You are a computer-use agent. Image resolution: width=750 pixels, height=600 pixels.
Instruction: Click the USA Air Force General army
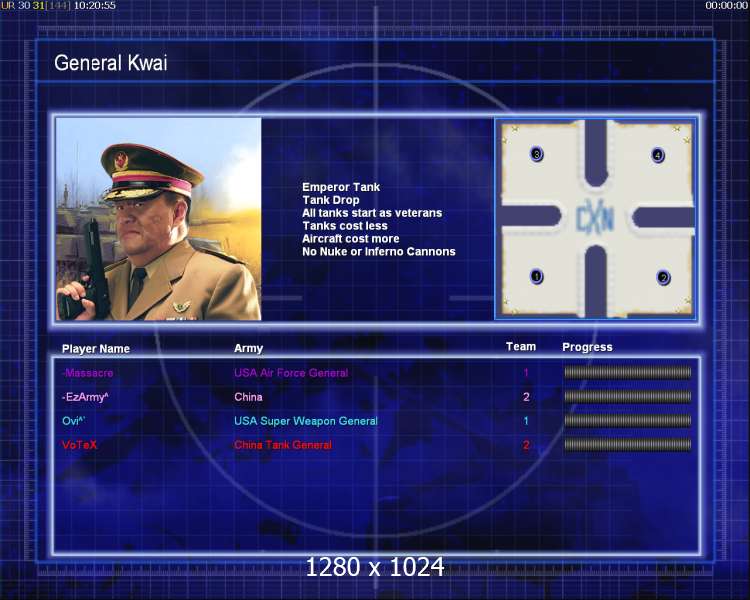coord(291,373)
